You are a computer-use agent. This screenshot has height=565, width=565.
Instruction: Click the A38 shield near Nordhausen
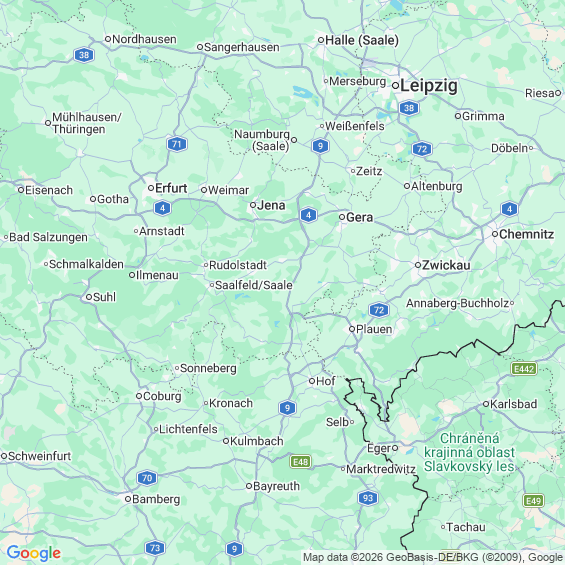click(84, 55)
